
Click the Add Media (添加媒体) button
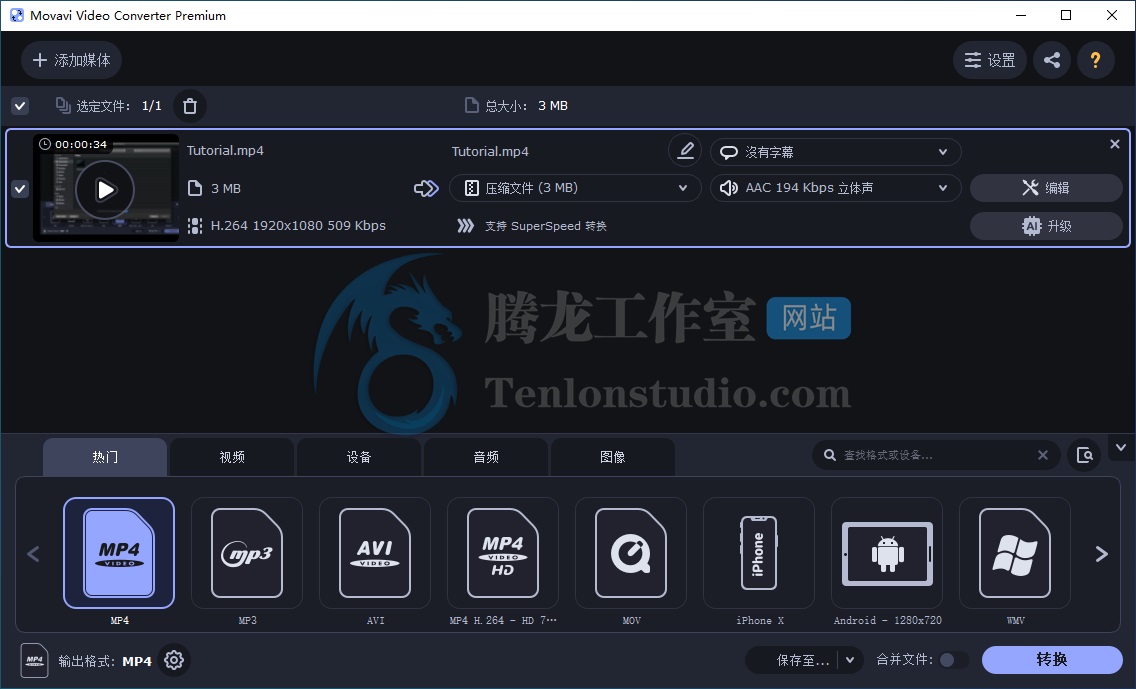71,60
